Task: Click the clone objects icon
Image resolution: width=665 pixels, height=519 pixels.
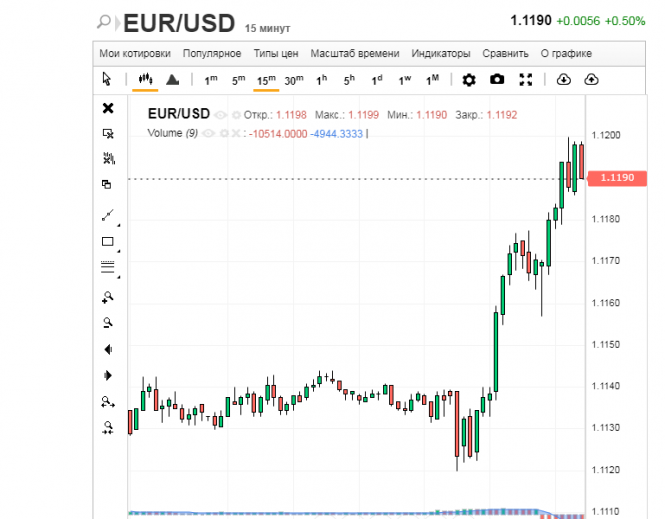Action: tap(107, 184)
